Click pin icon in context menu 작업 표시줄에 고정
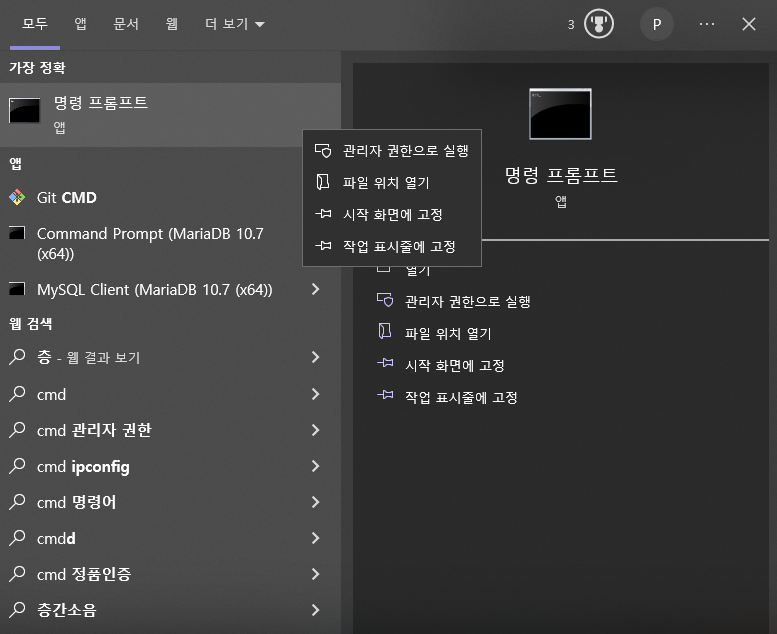777x634 pixels. coord(323,245)
